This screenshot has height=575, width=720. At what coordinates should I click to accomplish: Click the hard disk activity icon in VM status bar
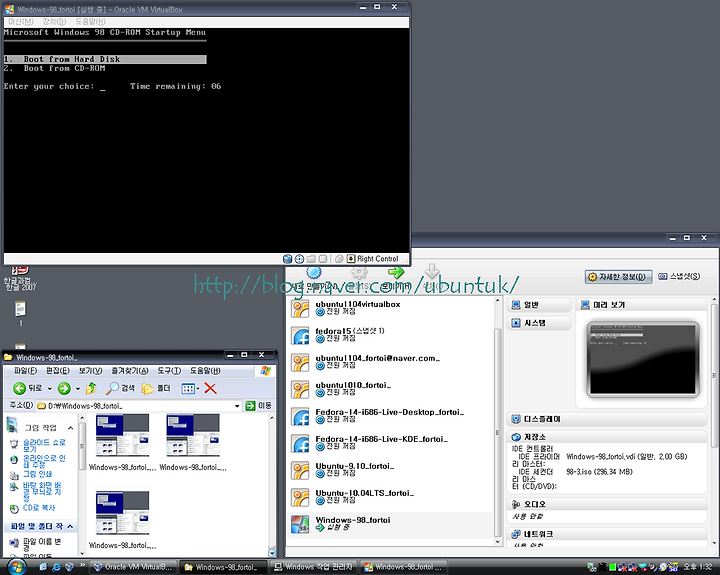click(287, 259)
